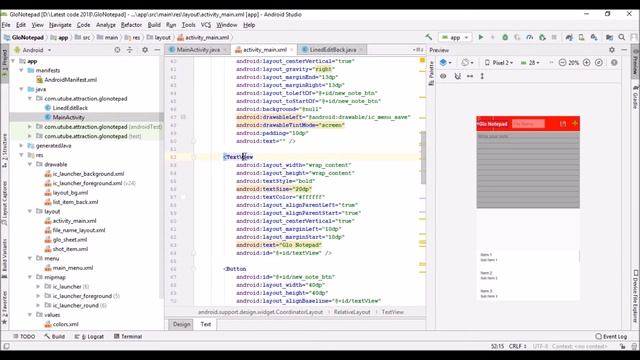The width and height of the screenshot is (640, 360).
Task: Collapse the layout folder in tree
Action: point(30,211)
